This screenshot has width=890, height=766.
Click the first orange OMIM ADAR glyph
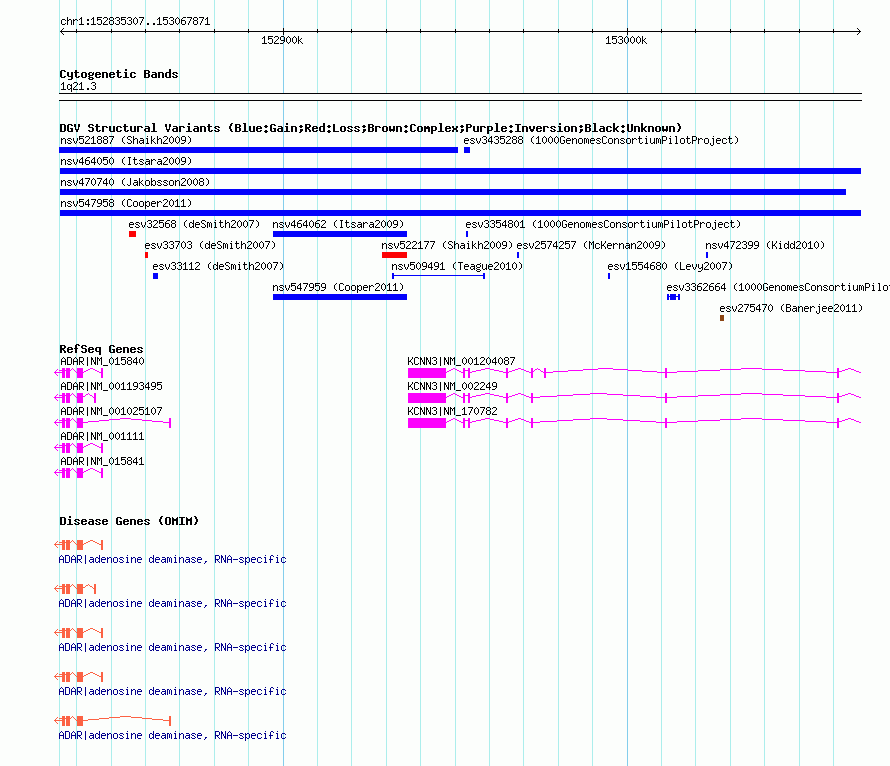[x=79, y=545]
